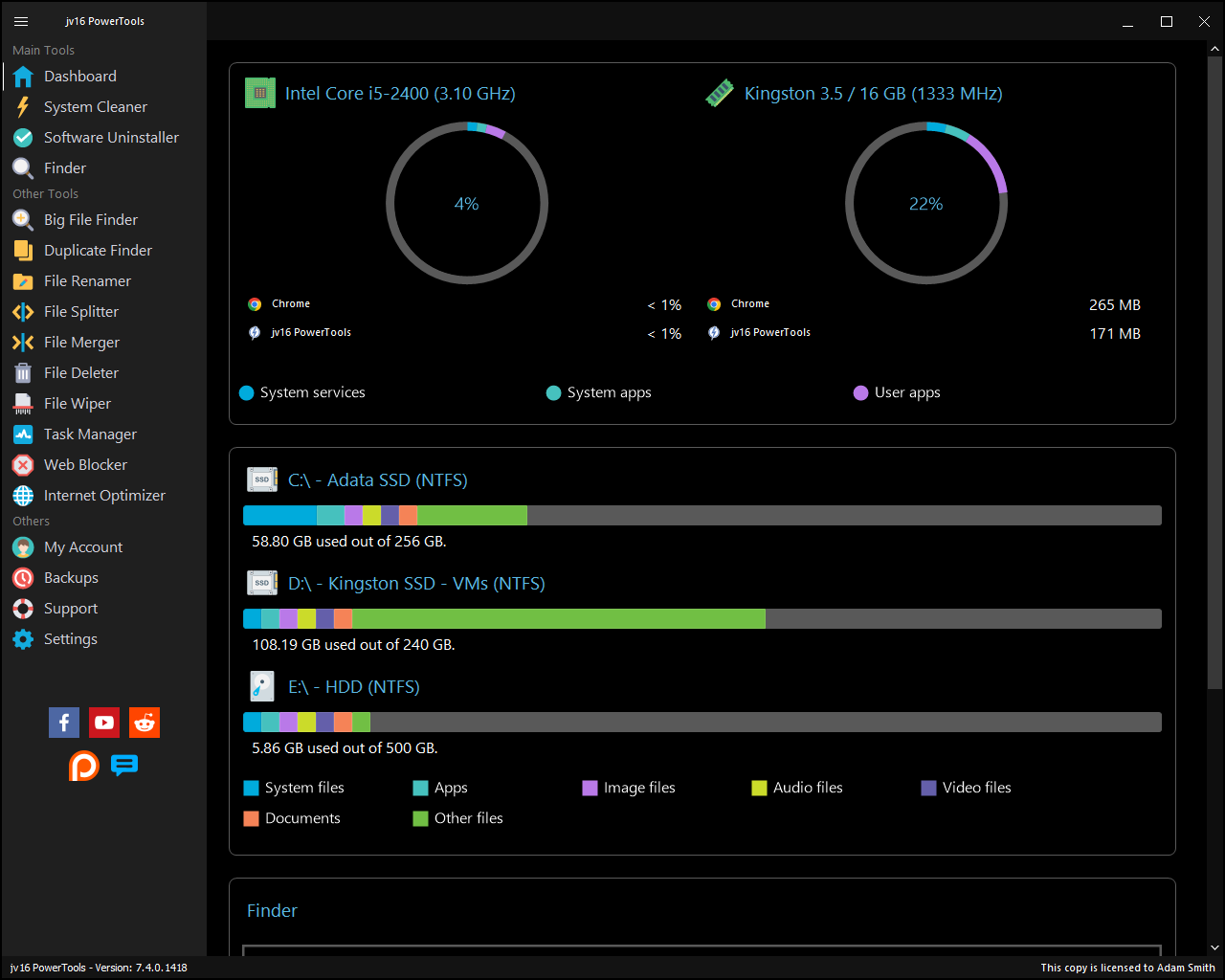Click the Facebook icon in sidebar

(64, 723)
